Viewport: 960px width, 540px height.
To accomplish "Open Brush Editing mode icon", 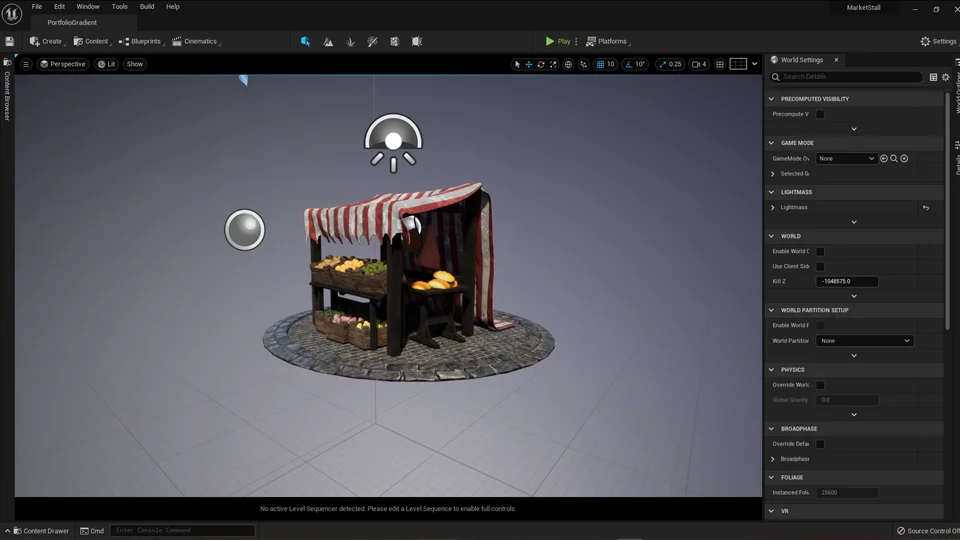I will click(417, 42).
